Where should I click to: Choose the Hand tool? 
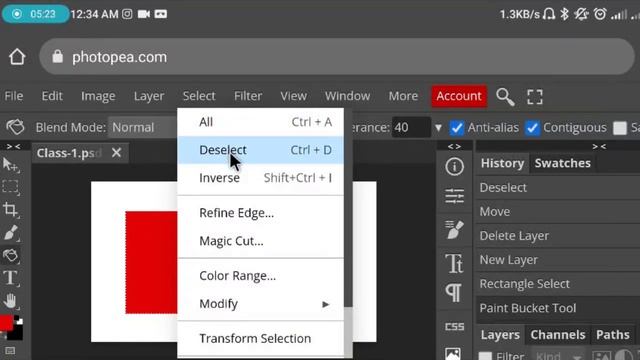click(10, 301)
